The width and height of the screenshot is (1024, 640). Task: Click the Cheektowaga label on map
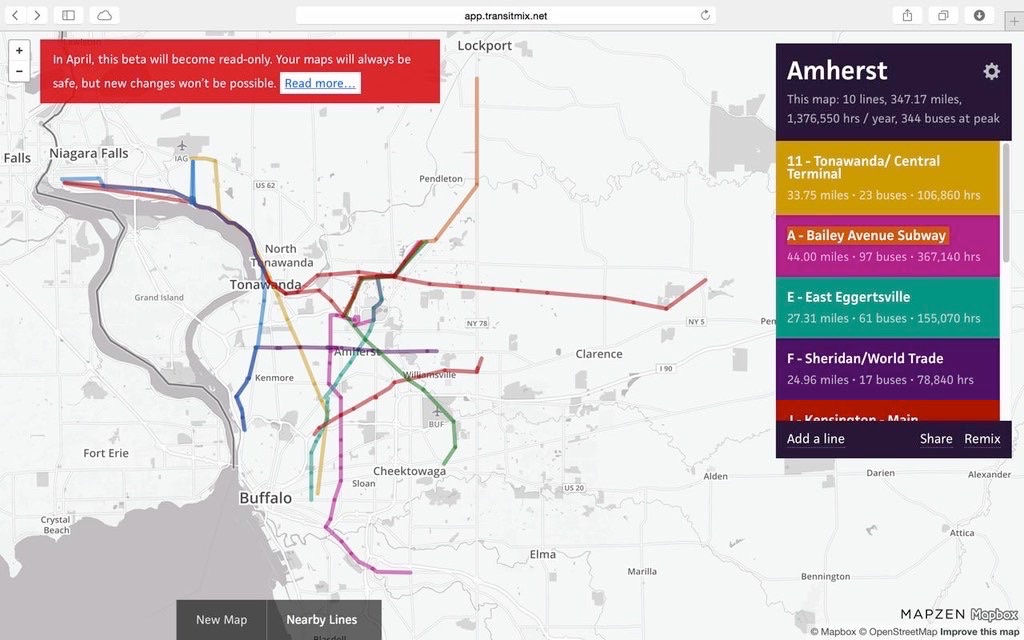tap(409, 471)
